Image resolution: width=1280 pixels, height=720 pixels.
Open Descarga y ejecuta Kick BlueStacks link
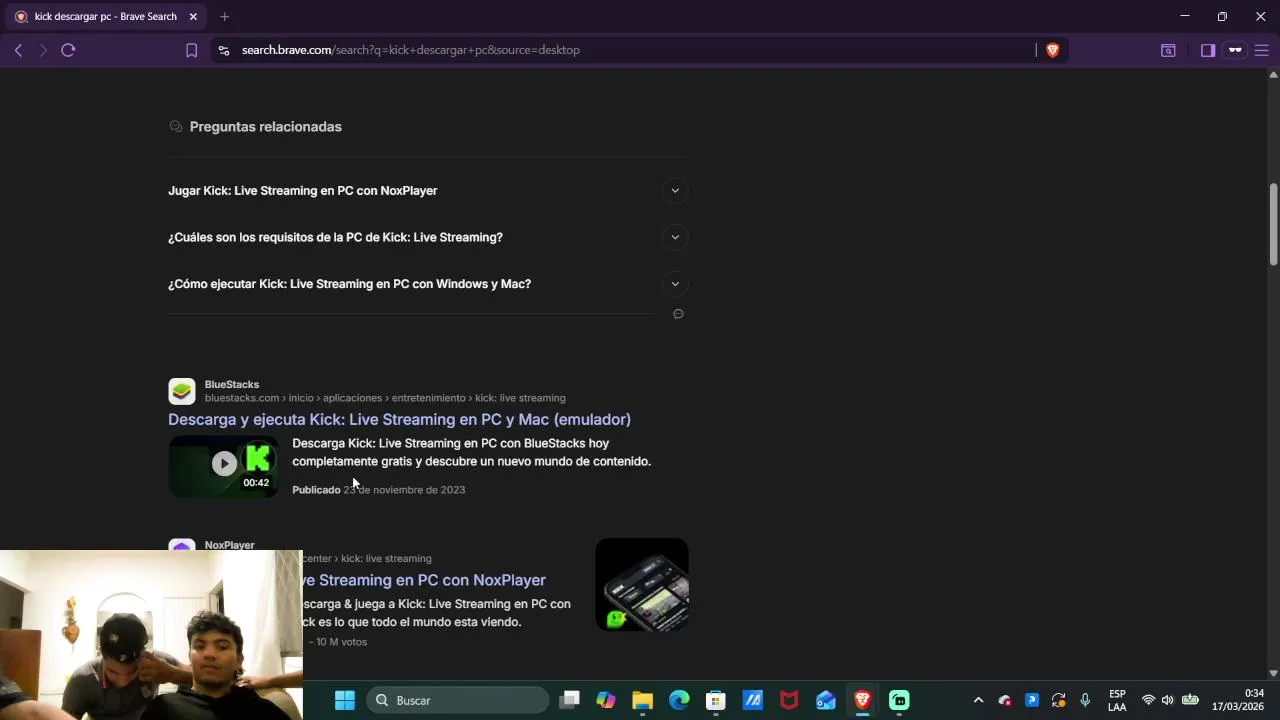tap(399, 419)
